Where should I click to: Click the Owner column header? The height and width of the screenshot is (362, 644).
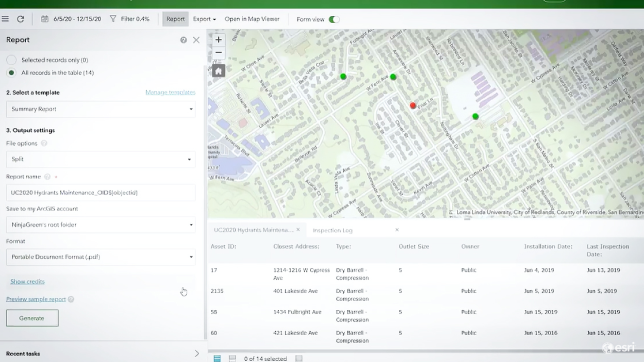point(470,247)
